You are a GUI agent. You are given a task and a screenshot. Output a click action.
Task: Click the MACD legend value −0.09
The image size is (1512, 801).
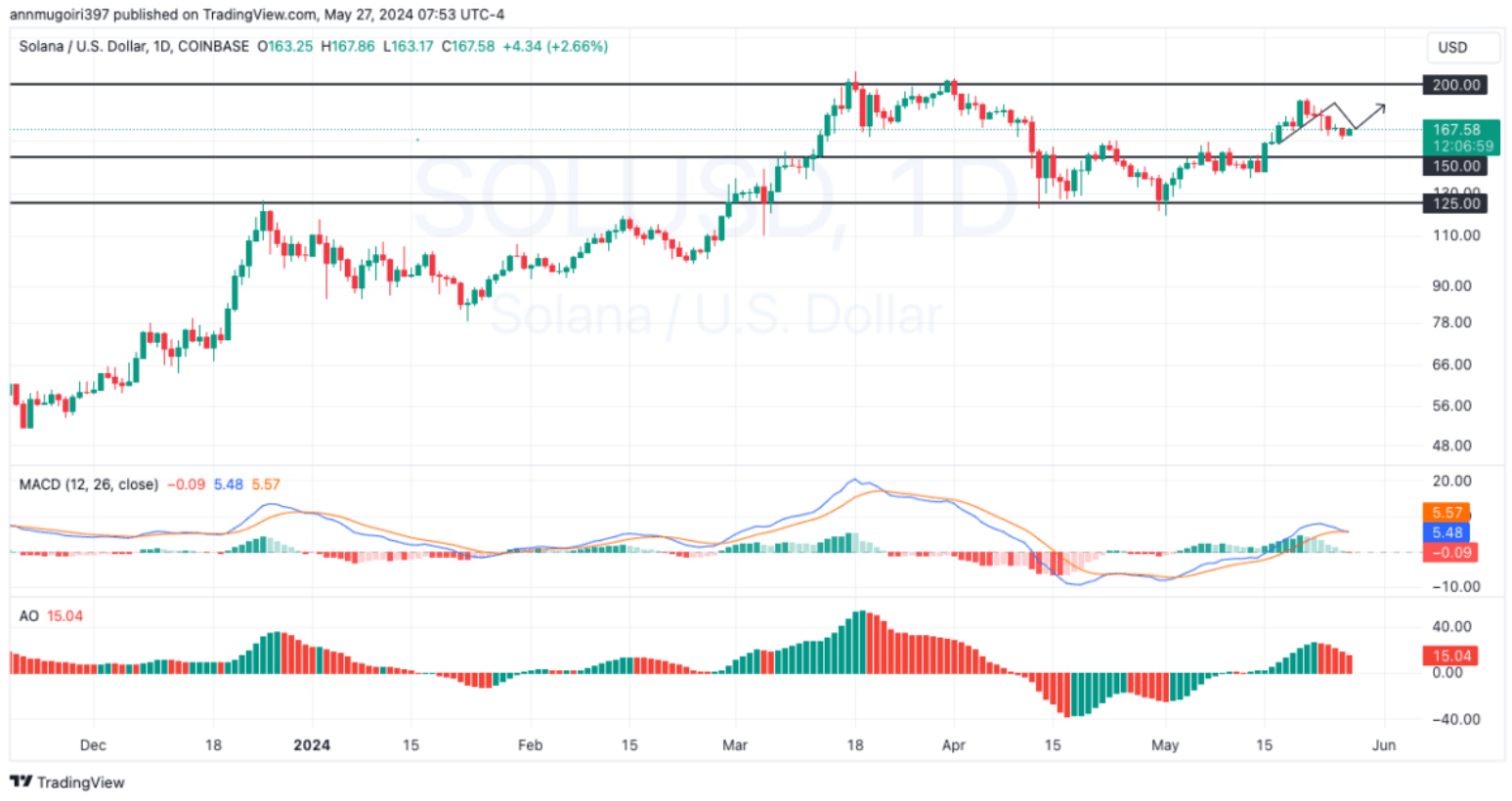(x=186, y=485)
